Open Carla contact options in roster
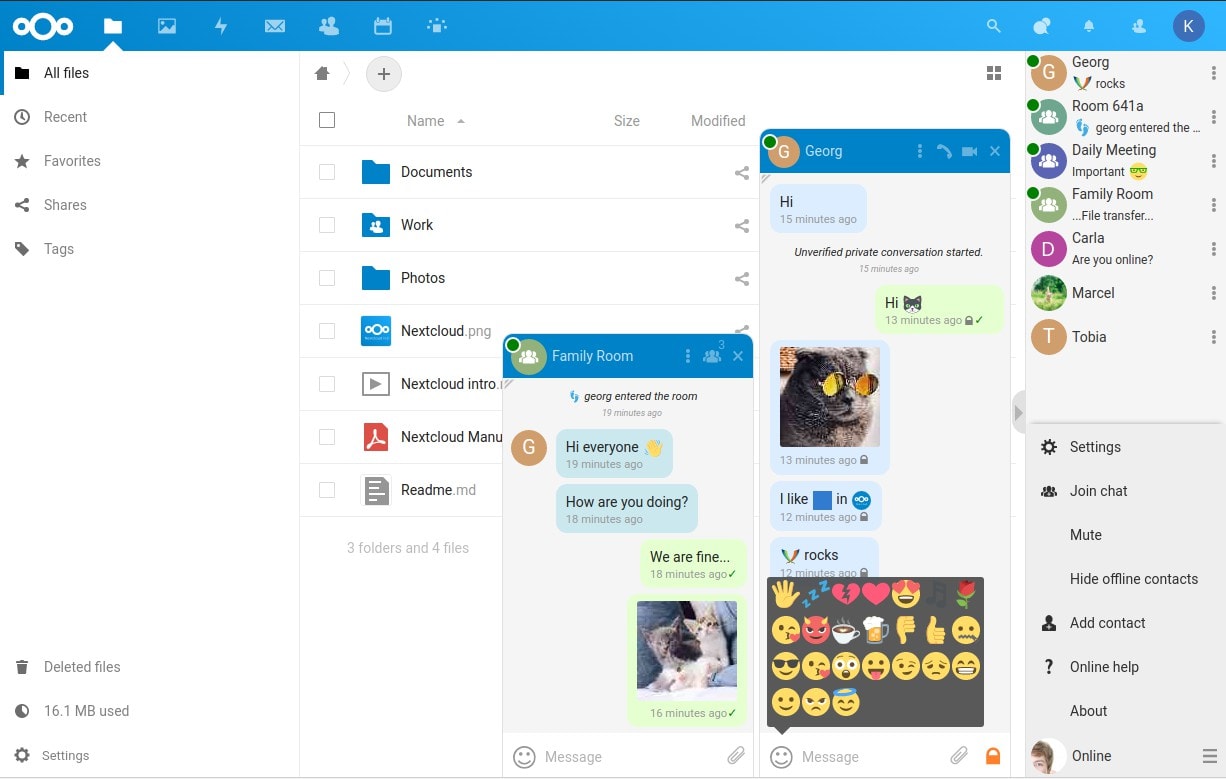The image size is (1226, 779). 1213,248
